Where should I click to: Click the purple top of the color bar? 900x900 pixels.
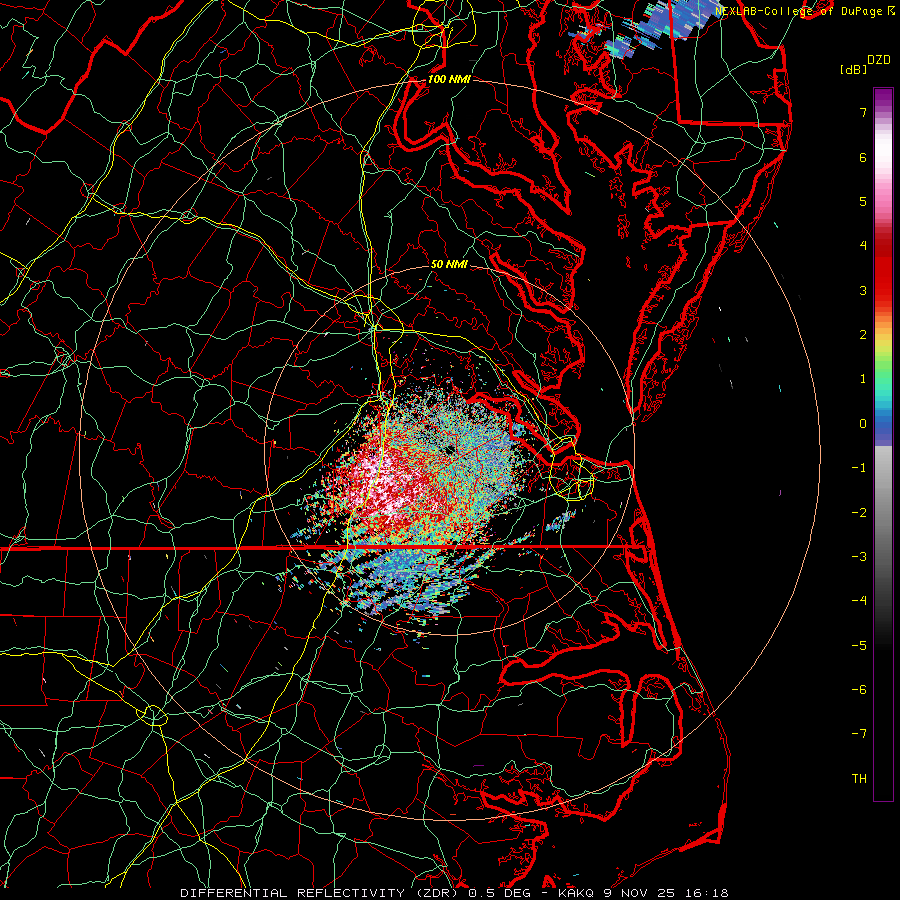click(x=883, y=98)
